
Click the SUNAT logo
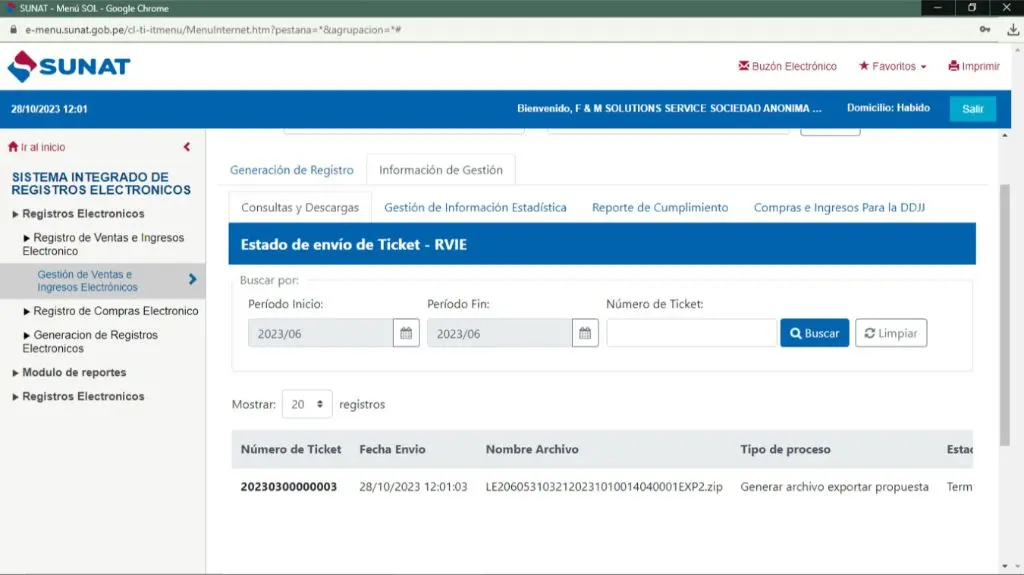click(69, 67)
